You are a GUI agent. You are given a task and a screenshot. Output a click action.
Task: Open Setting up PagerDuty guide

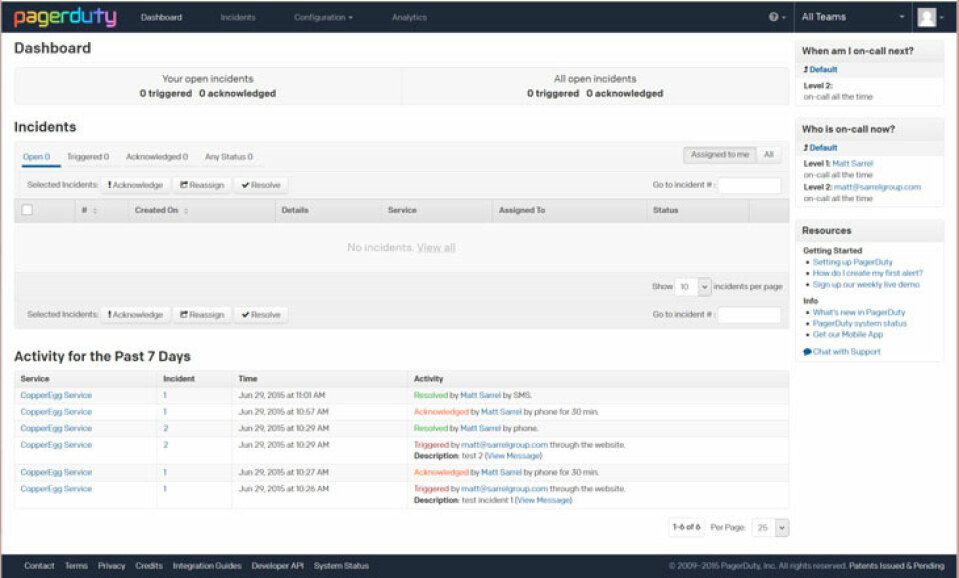pos(853,262)
